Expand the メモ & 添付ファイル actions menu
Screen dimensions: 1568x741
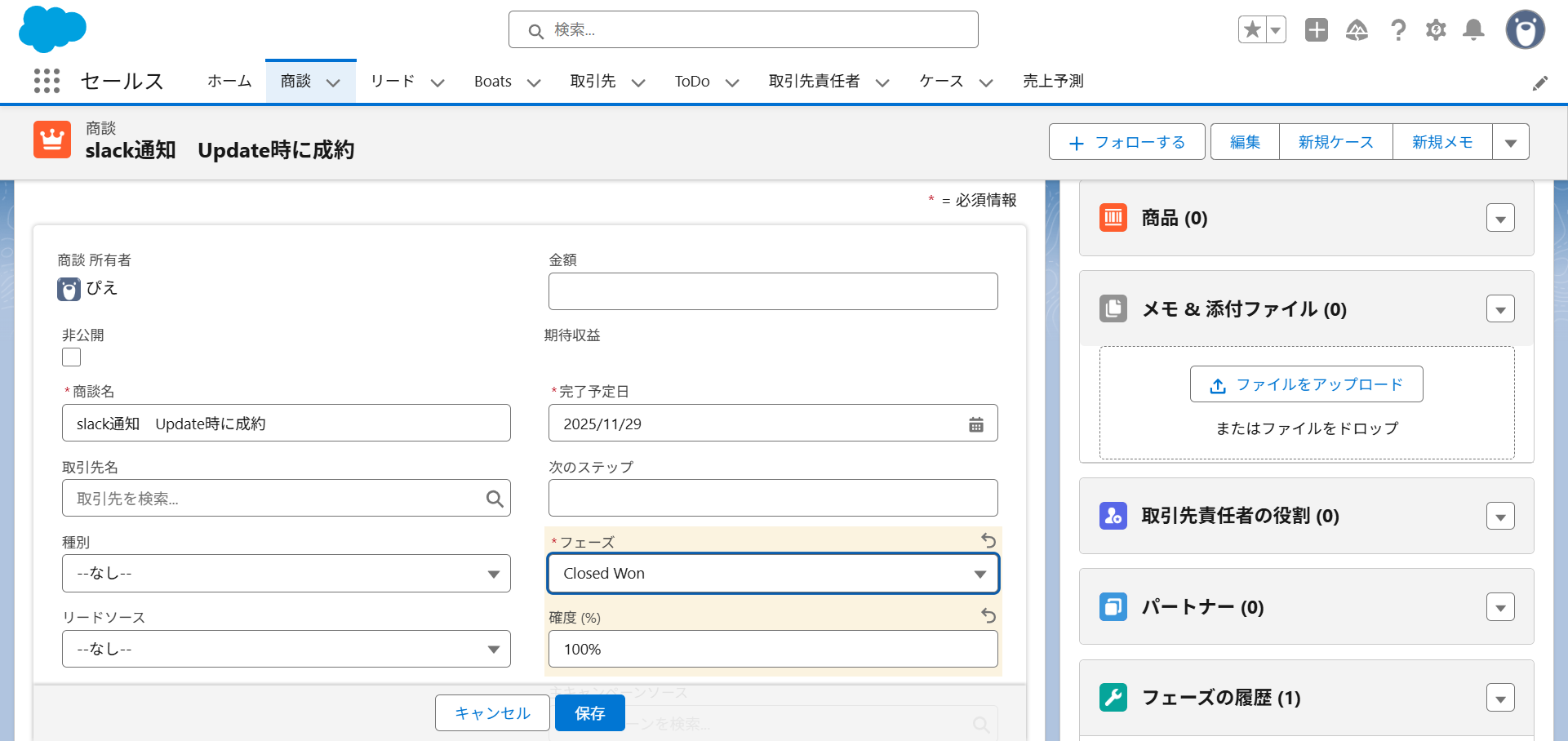pyautogui.click(x=1500, y=308)
